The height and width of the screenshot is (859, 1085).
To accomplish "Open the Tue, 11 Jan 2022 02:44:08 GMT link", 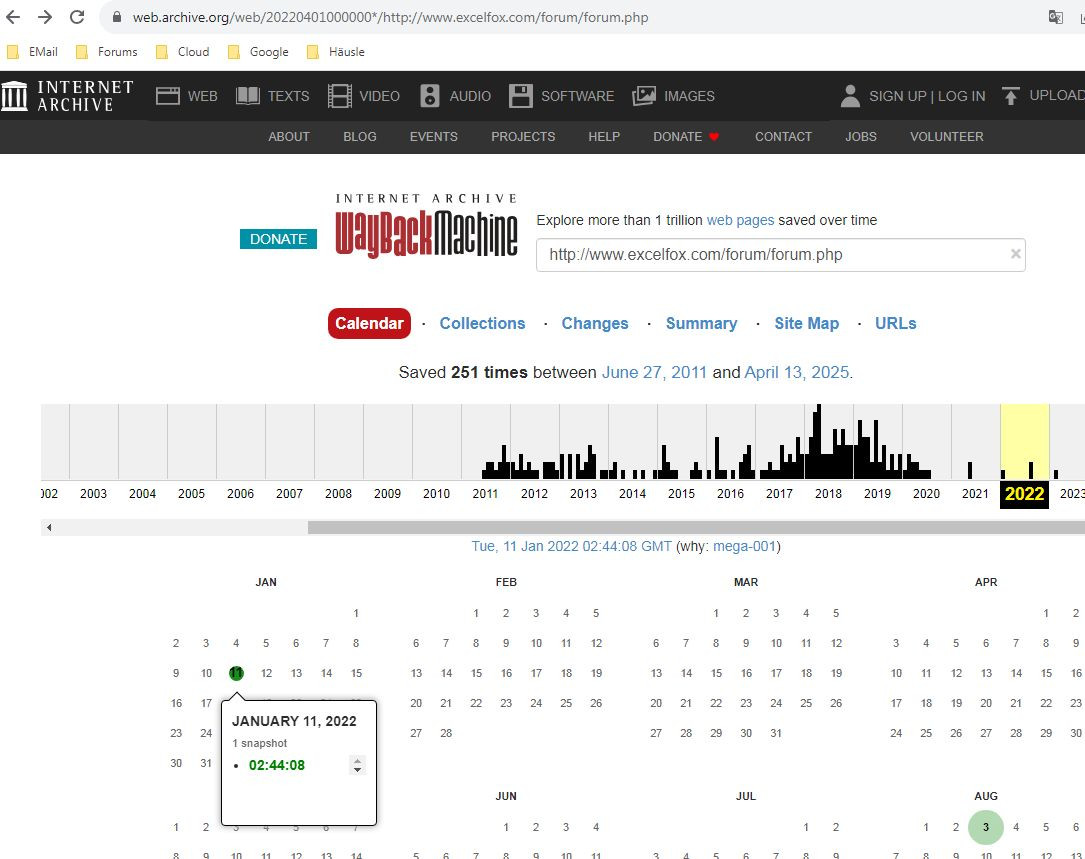I will [x=572, y=546].
